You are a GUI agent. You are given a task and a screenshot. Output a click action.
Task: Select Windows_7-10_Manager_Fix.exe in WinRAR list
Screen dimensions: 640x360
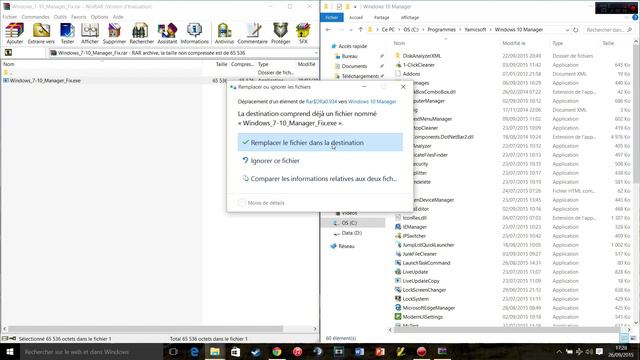coord(45,81)
